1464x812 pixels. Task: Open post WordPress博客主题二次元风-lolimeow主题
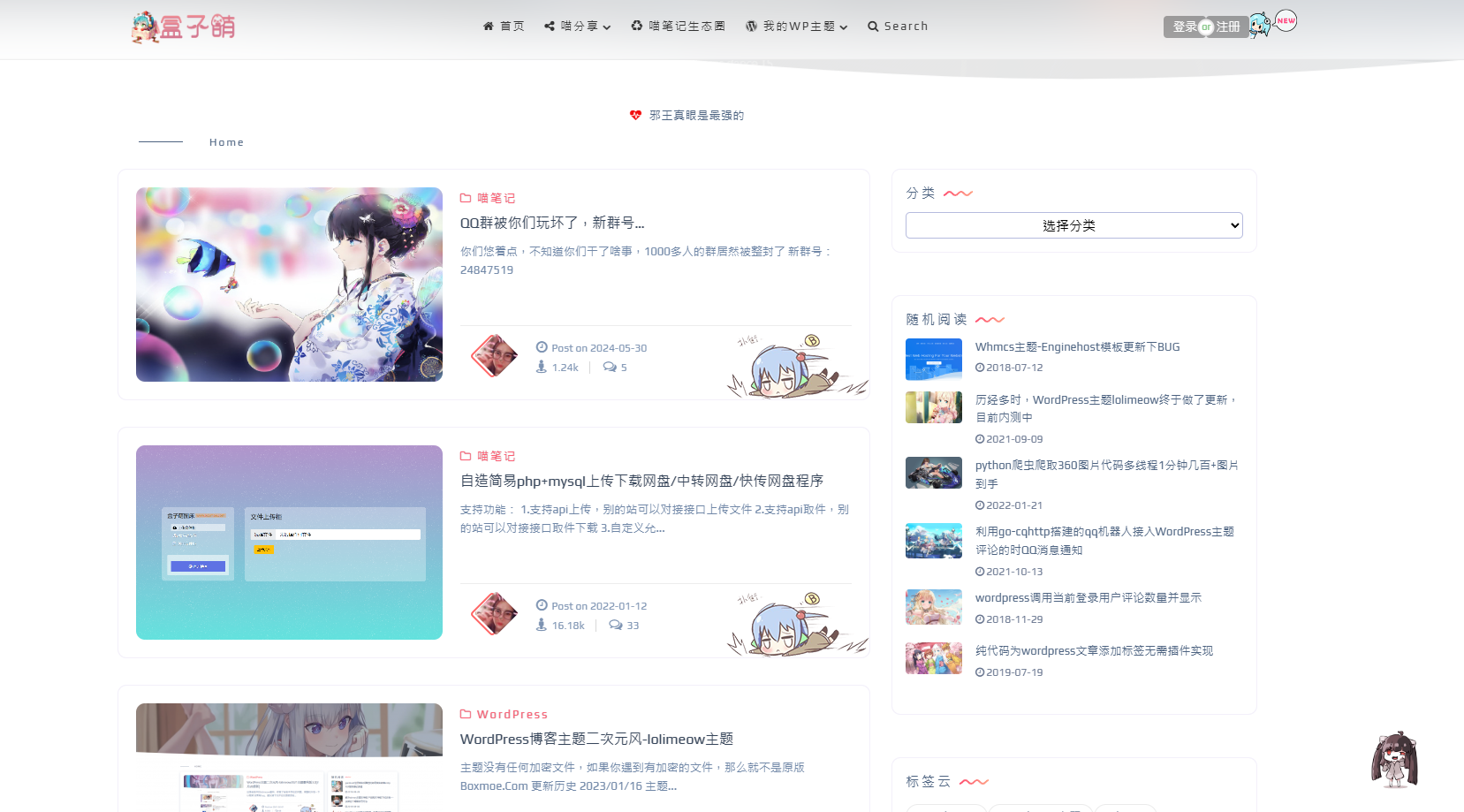pyautogui.click(x=596, y=739)
